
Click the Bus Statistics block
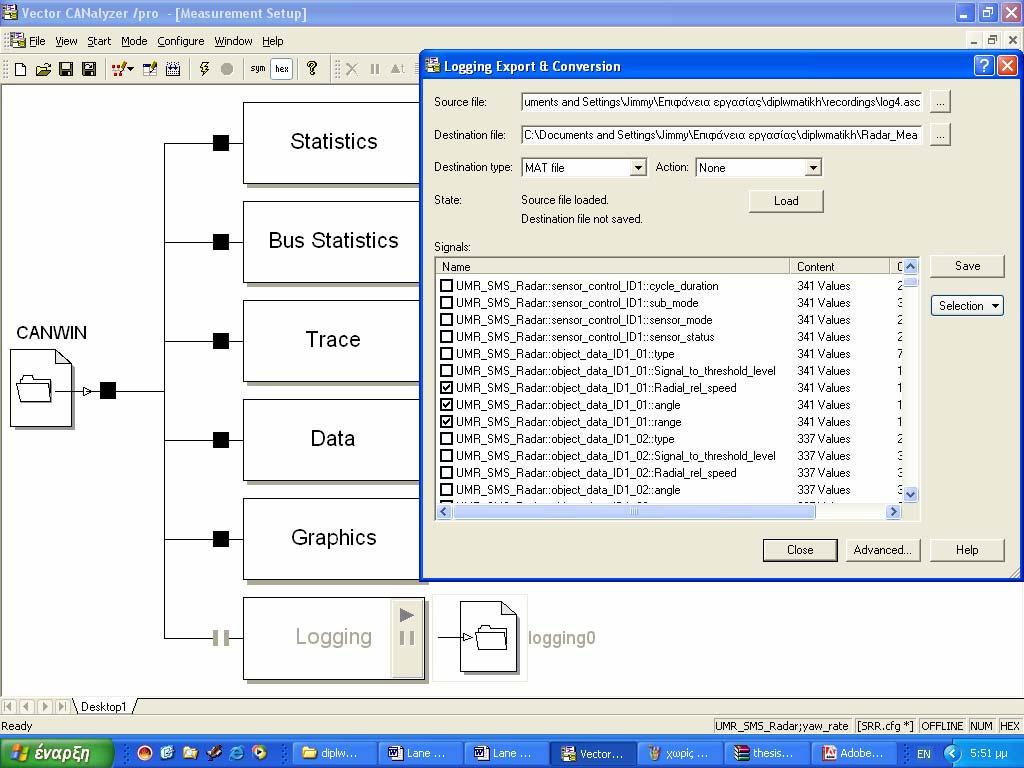333,241
